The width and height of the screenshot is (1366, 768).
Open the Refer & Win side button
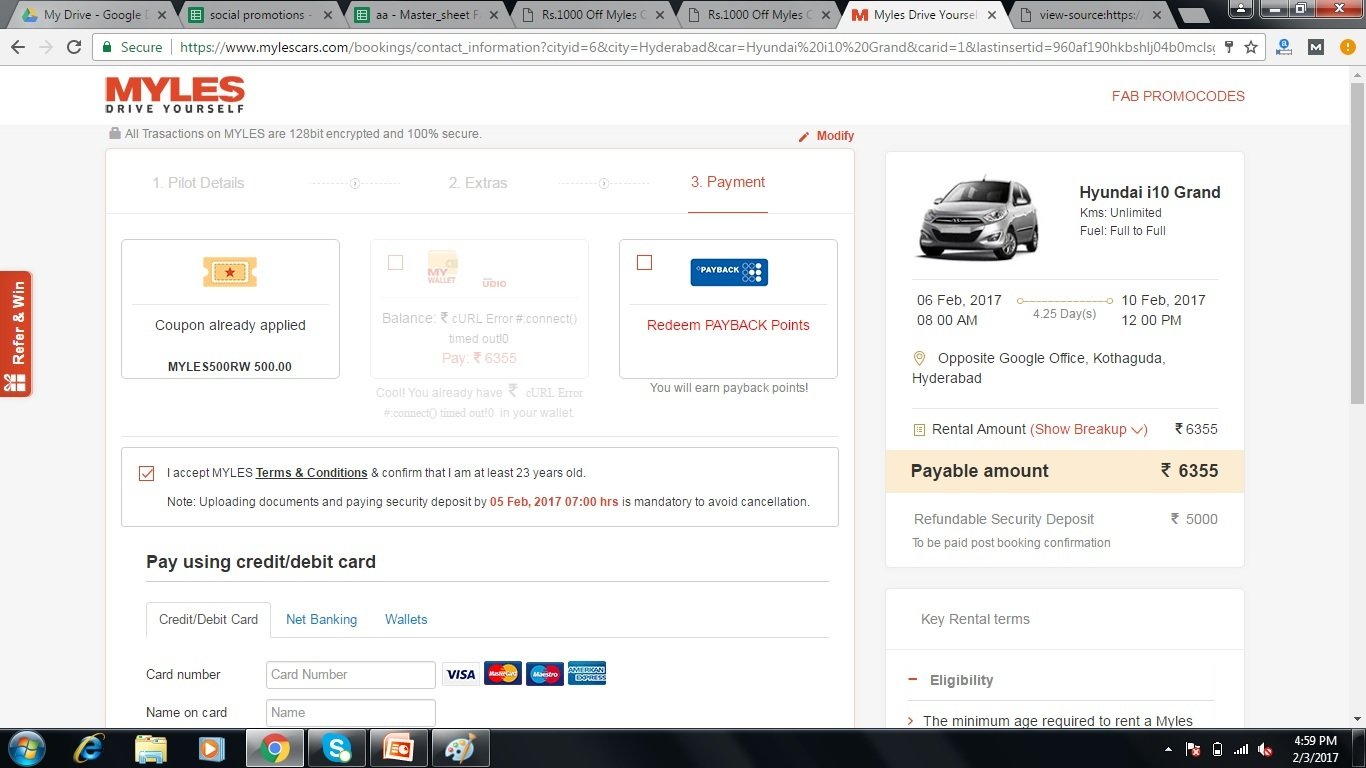(16, 334)
